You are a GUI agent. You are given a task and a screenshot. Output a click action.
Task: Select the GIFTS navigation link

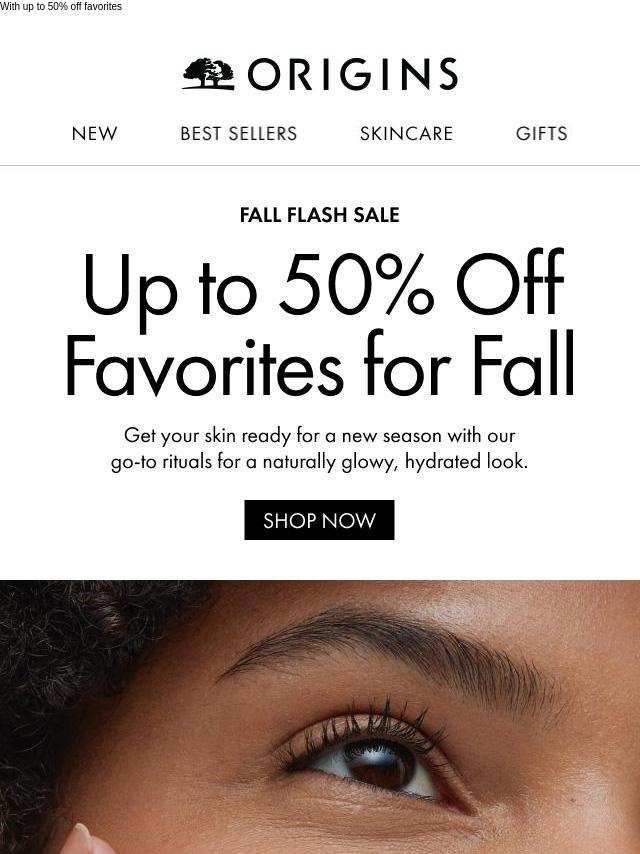point(541,133)
